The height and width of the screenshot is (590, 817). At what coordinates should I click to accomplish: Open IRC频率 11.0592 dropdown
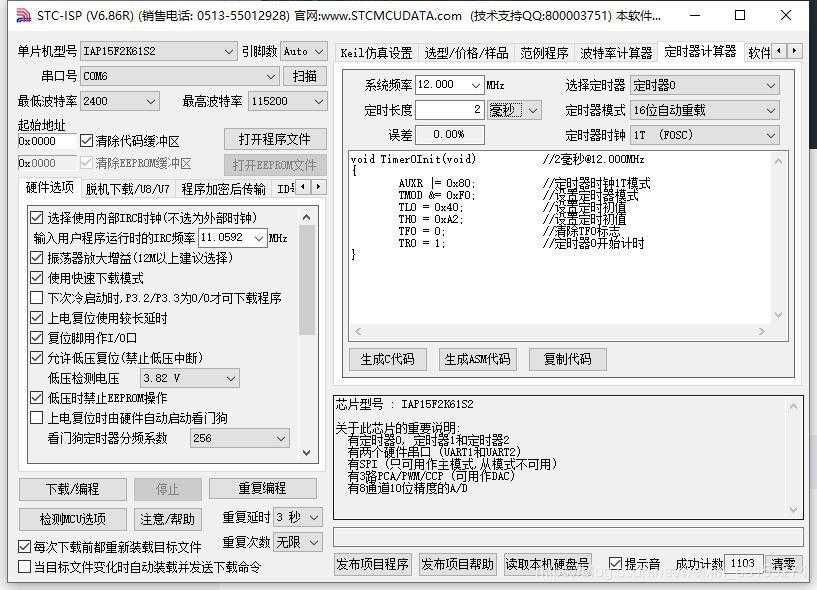(259, 238)
